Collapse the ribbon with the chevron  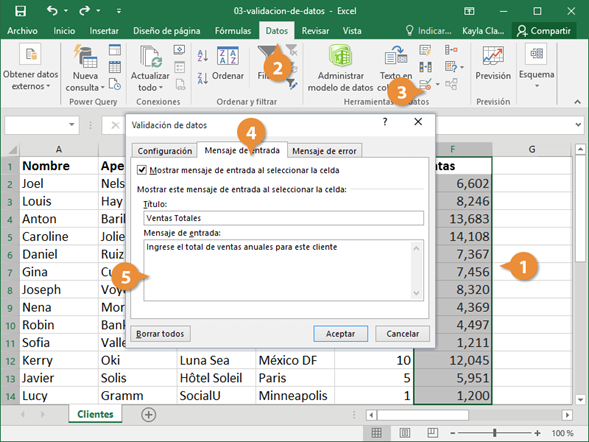point(577,102)
